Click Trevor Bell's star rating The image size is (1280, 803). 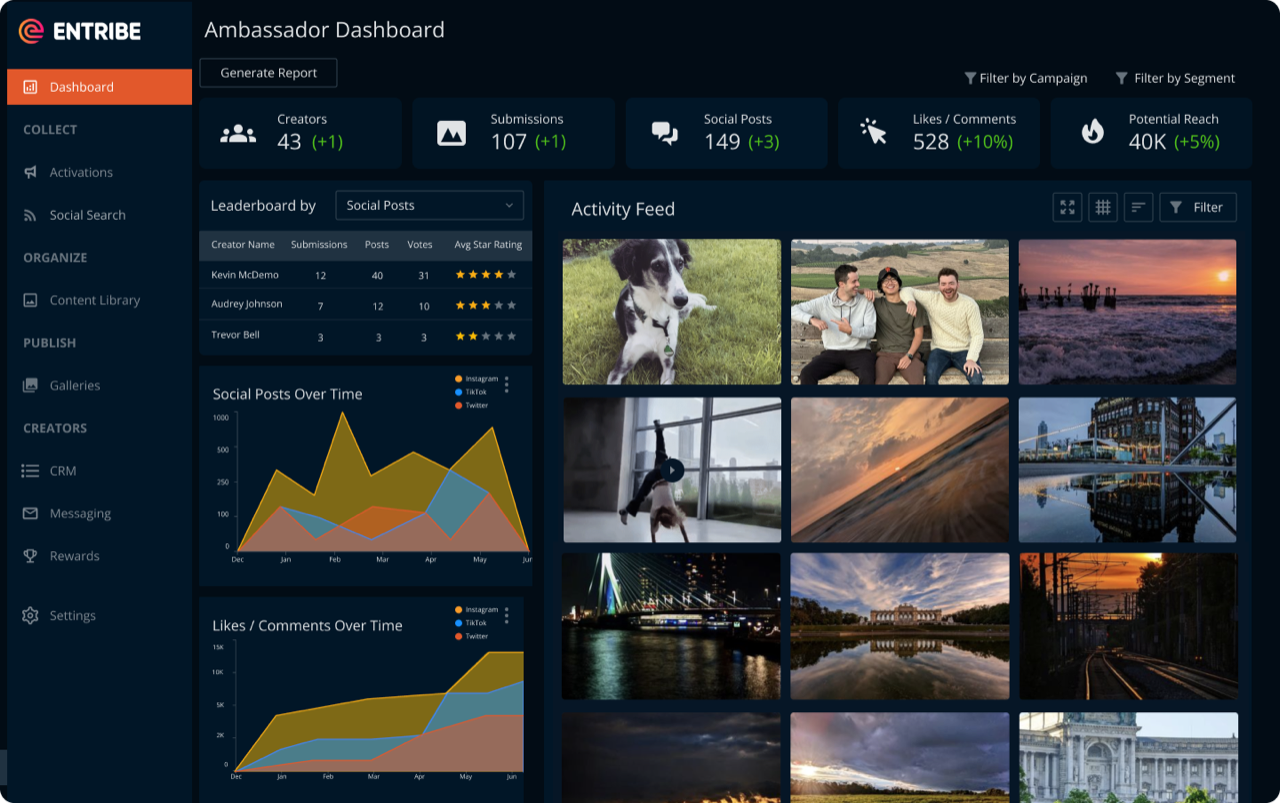pos(486,336)
